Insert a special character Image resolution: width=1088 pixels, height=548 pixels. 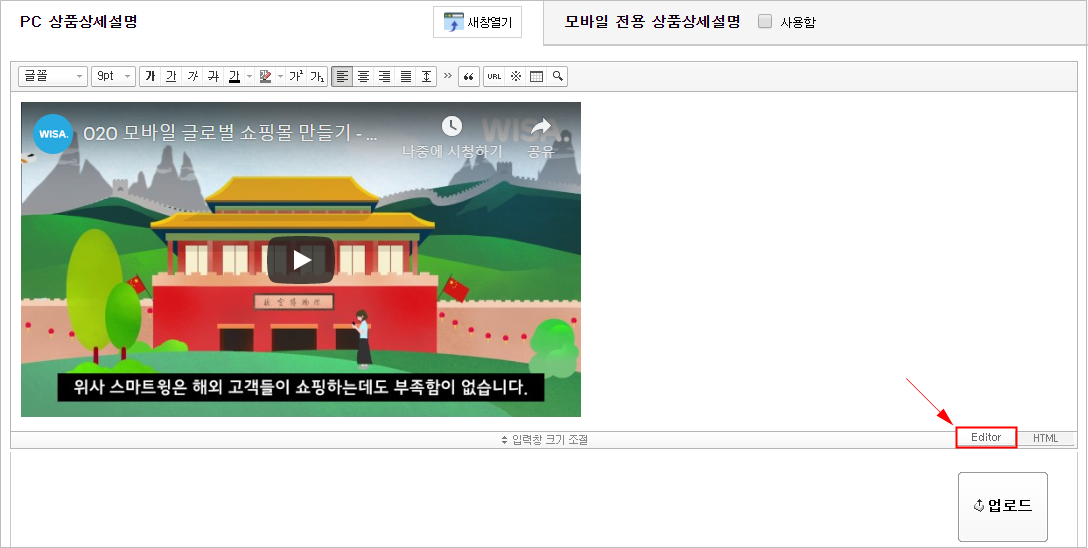pyautogui.click(x=516, y=76)
